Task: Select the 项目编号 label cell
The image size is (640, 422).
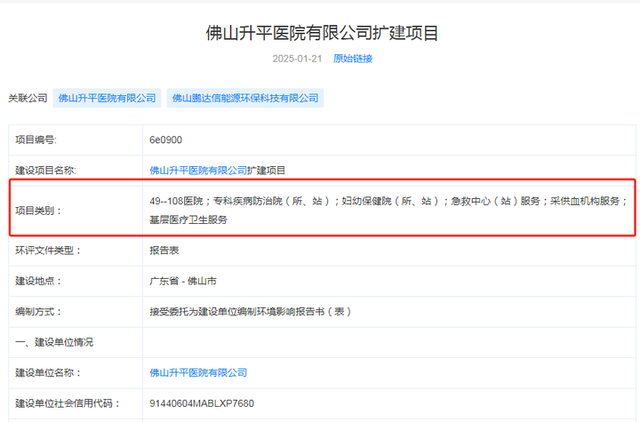Action: (76, 140)
